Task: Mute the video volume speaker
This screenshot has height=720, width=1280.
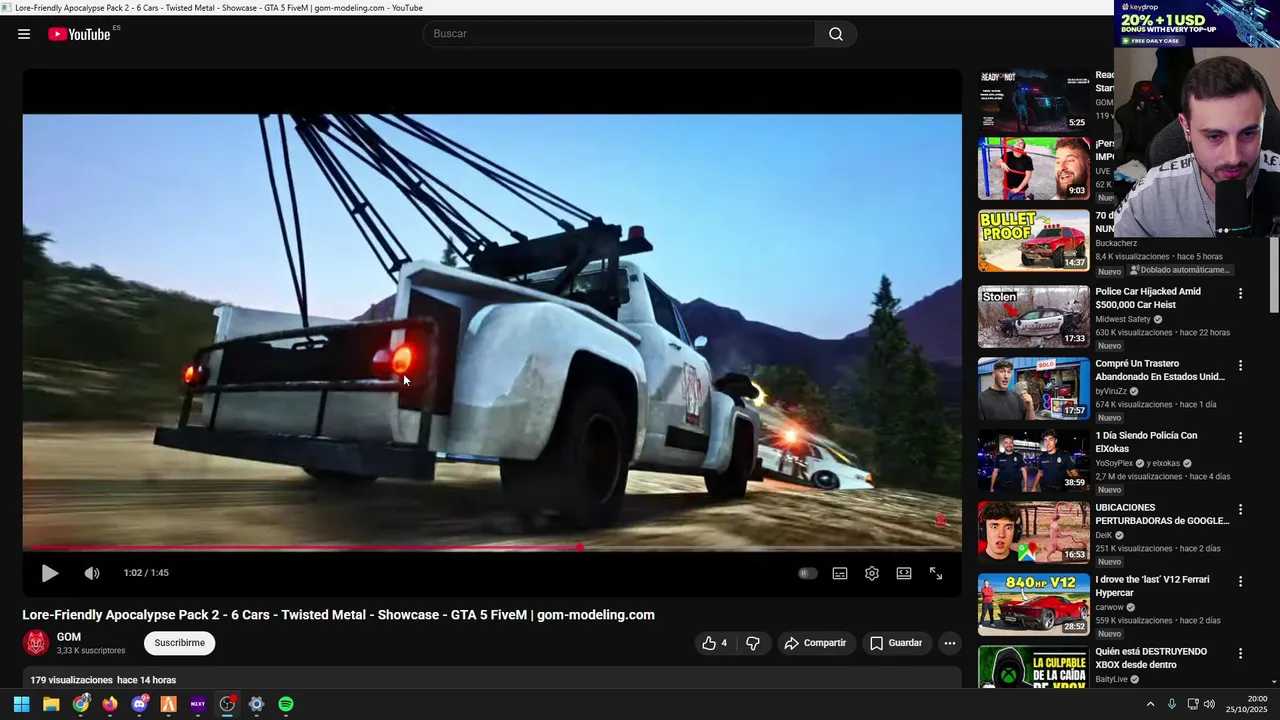Action: coord(92,573)
